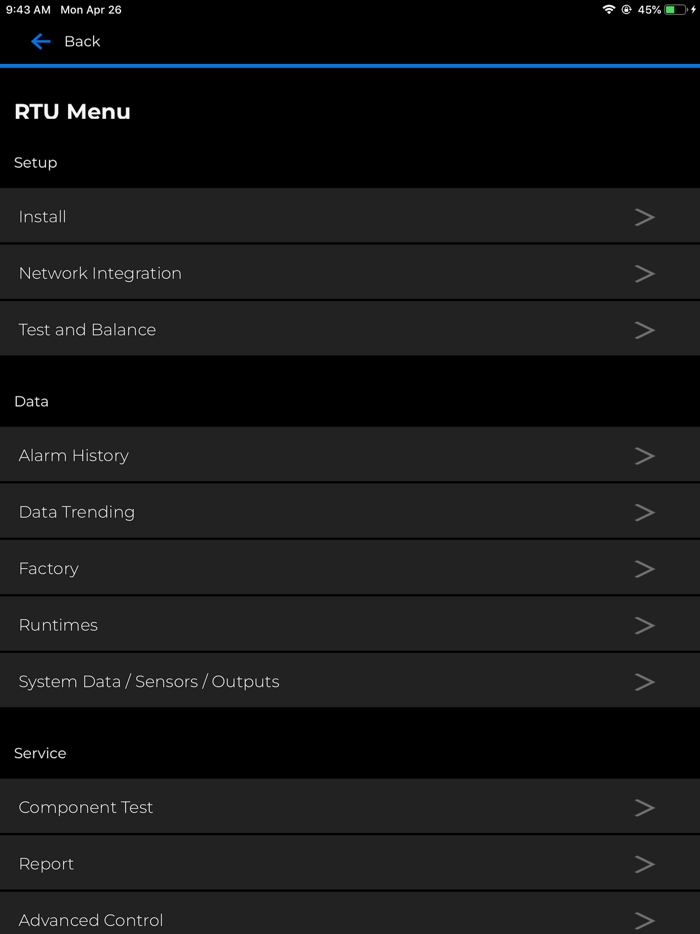
Task: Open Network Integration settings
Action: (x=350, y=273)
